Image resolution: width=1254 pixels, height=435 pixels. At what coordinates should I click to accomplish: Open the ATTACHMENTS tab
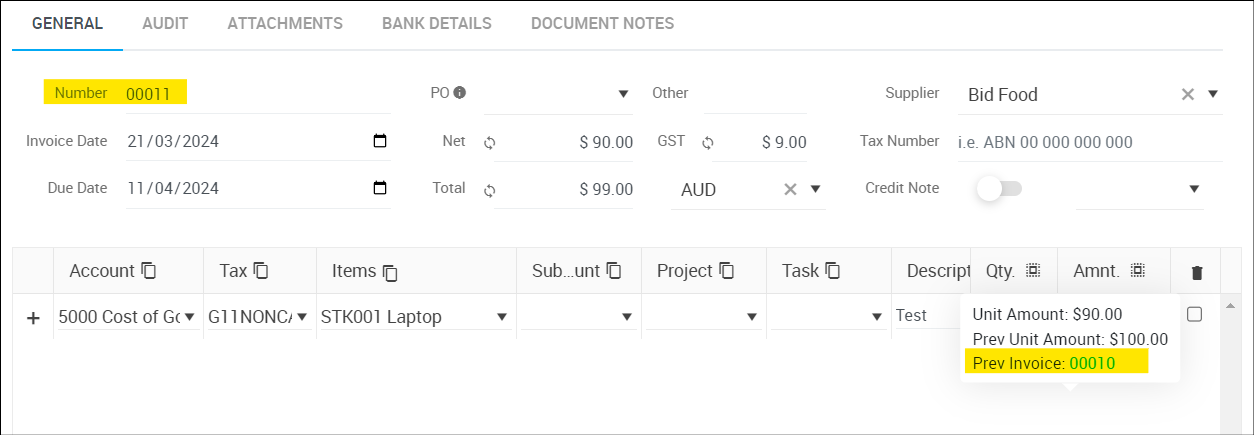[285, 23]
